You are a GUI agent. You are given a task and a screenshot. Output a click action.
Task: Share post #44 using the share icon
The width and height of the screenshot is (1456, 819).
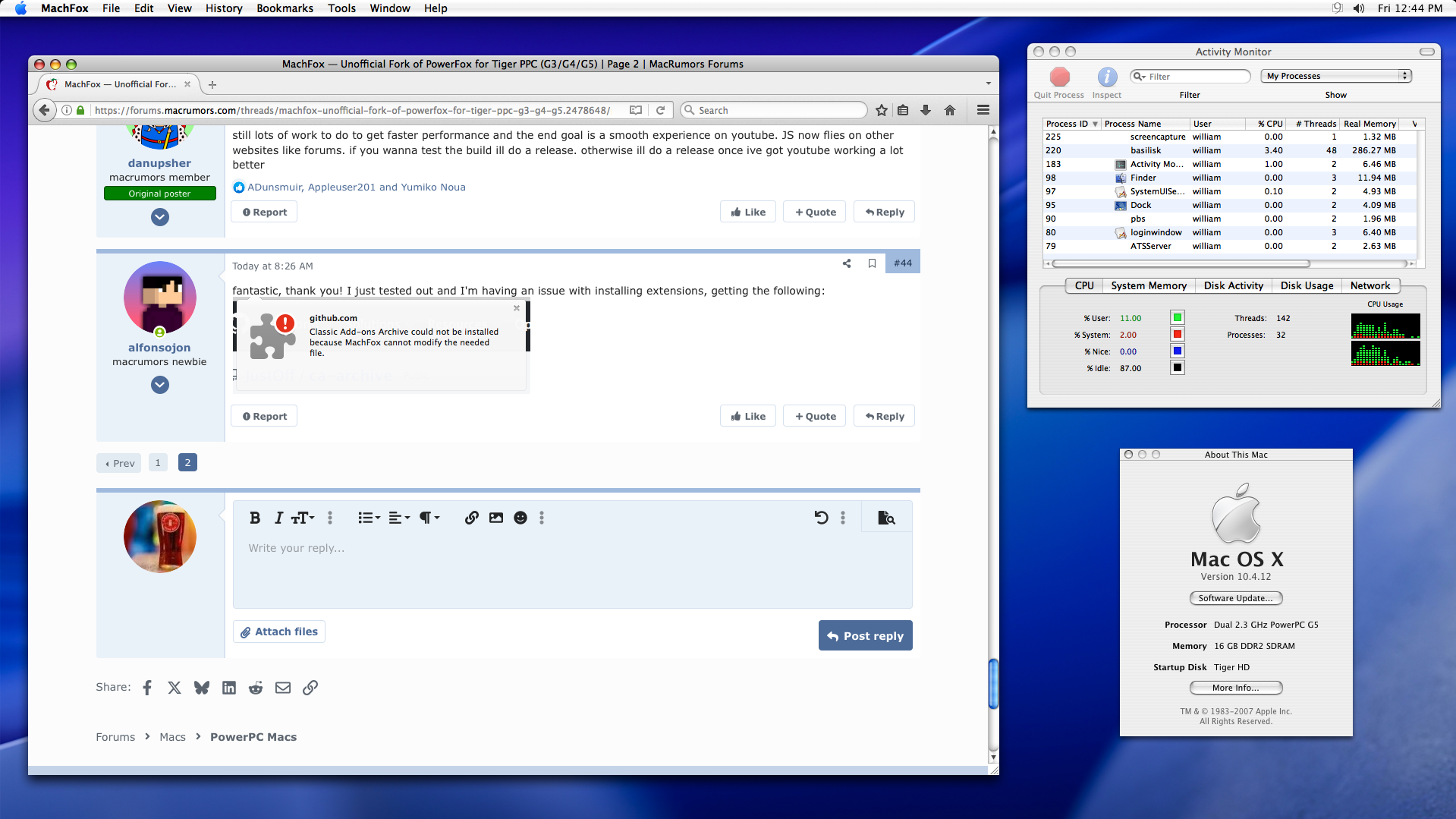coord(847,263)
